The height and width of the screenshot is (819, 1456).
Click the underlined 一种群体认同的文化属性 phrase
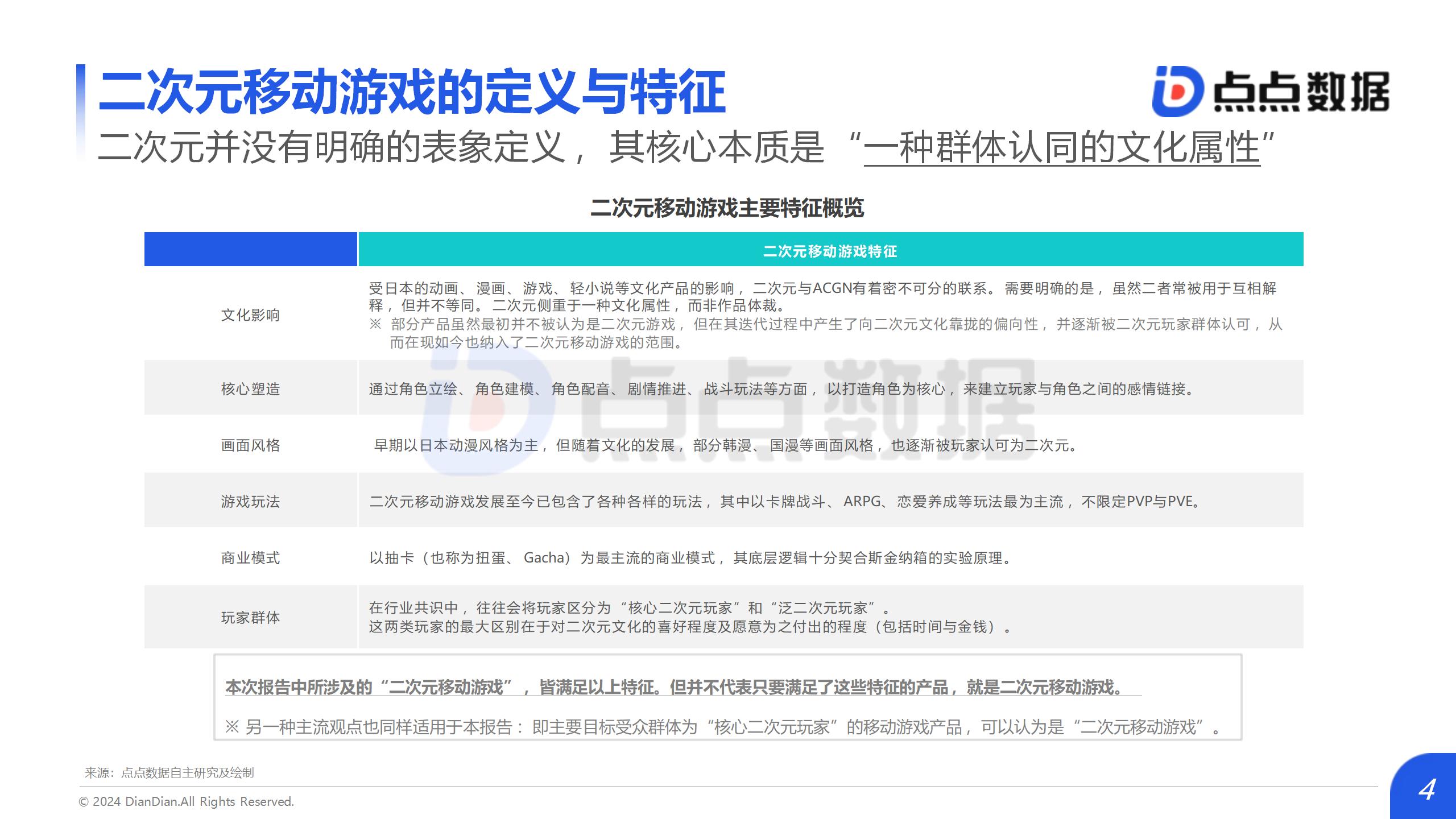click(1061, 148)
